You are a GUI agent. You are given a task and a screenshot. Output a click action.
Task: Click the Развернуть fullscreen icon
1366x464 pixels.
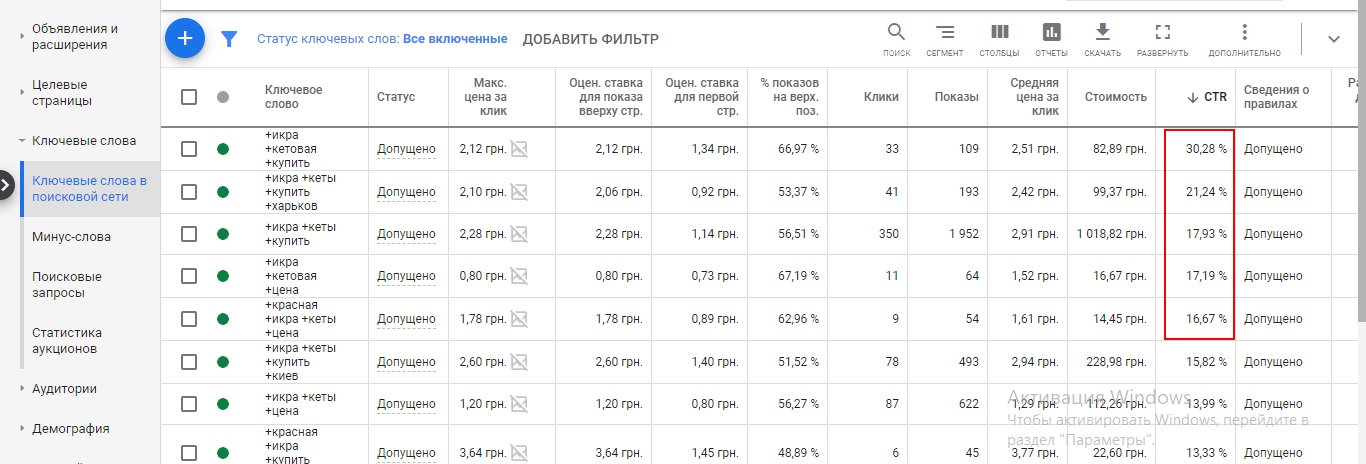pos(1162,39)
